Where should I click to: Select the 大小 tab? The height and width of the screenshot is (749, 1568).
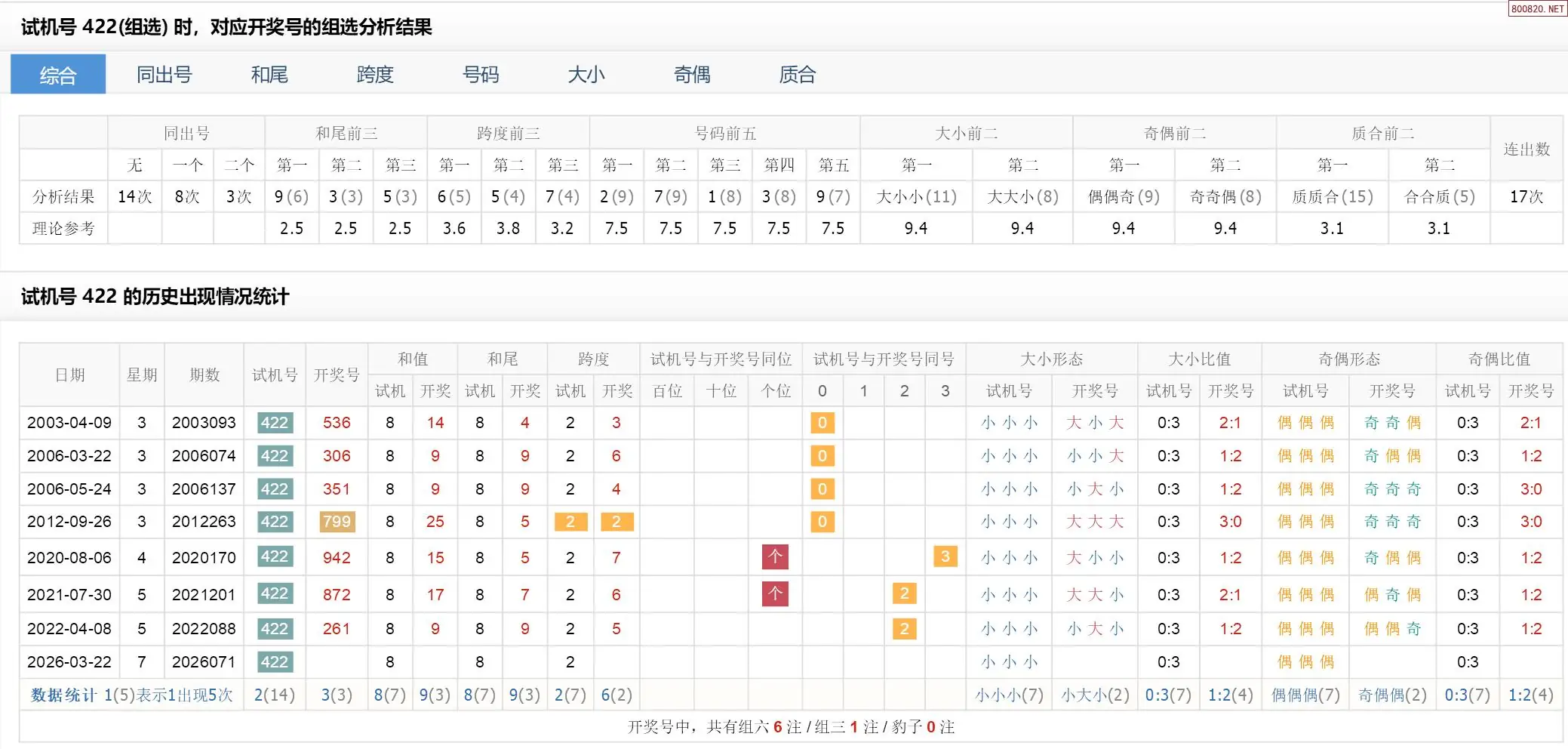(x=586, y=75)
